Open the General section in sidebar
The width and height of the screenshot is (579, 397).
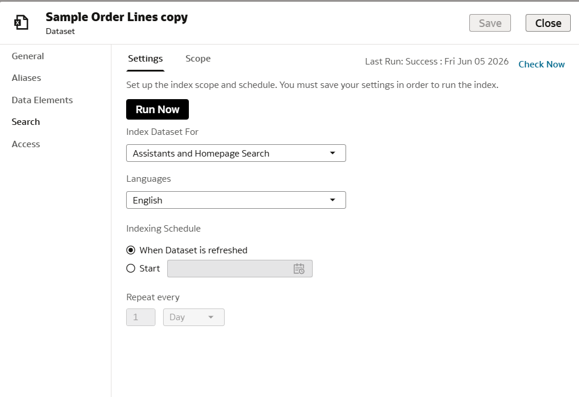(x=28, y=56)
